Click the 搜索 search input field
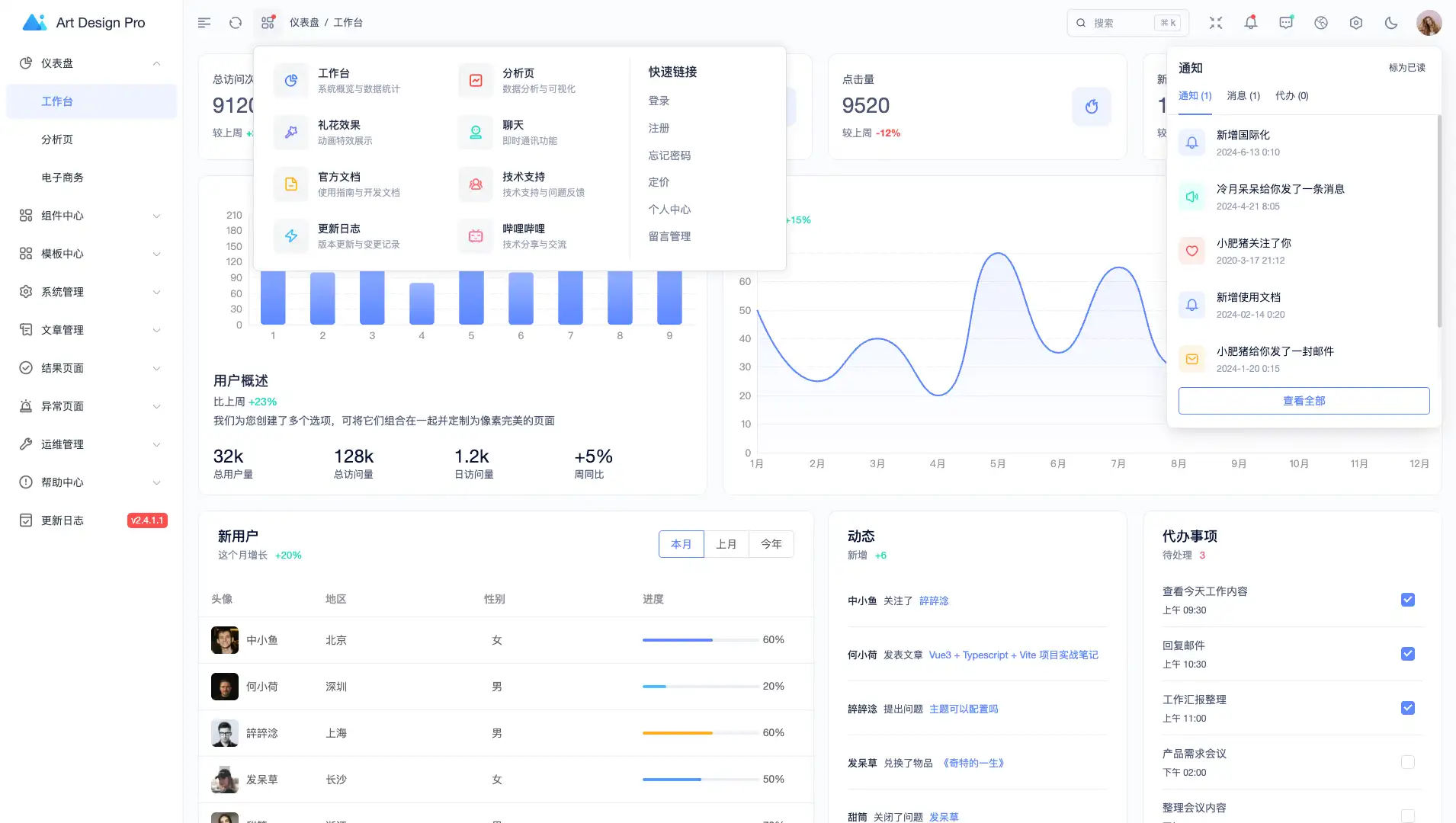 pyautogui.click(x=1121, y=23)
